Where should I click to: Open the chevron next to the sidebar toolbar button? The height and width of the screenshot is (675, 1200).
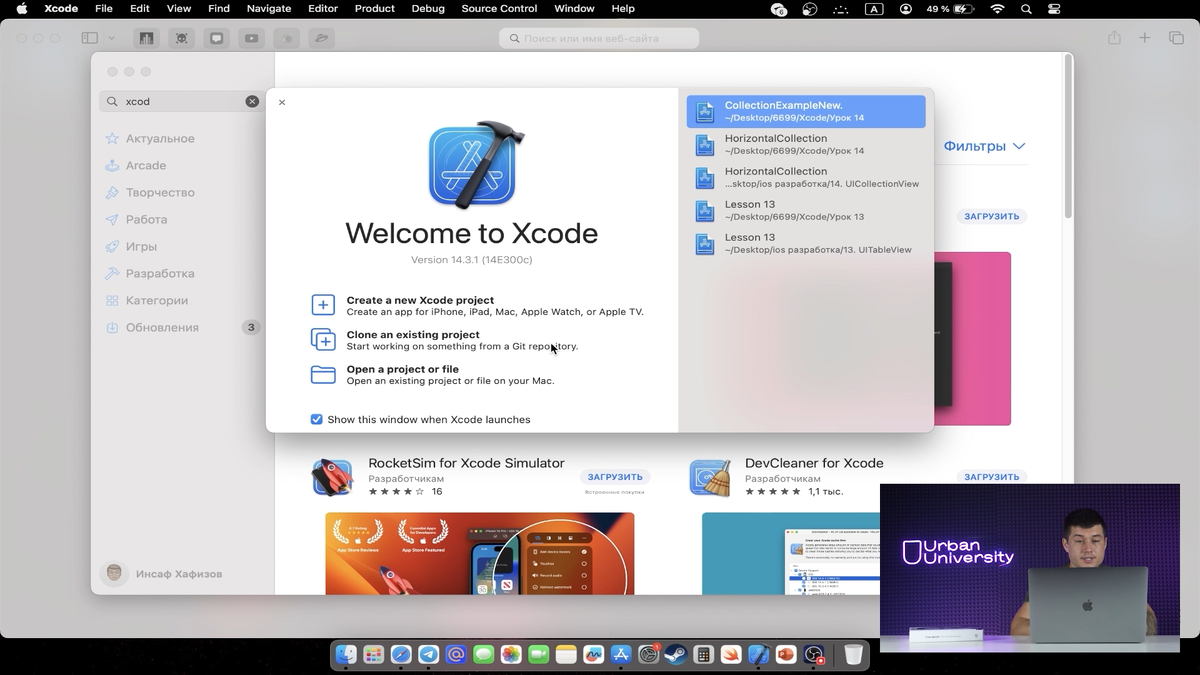point(110,37)
